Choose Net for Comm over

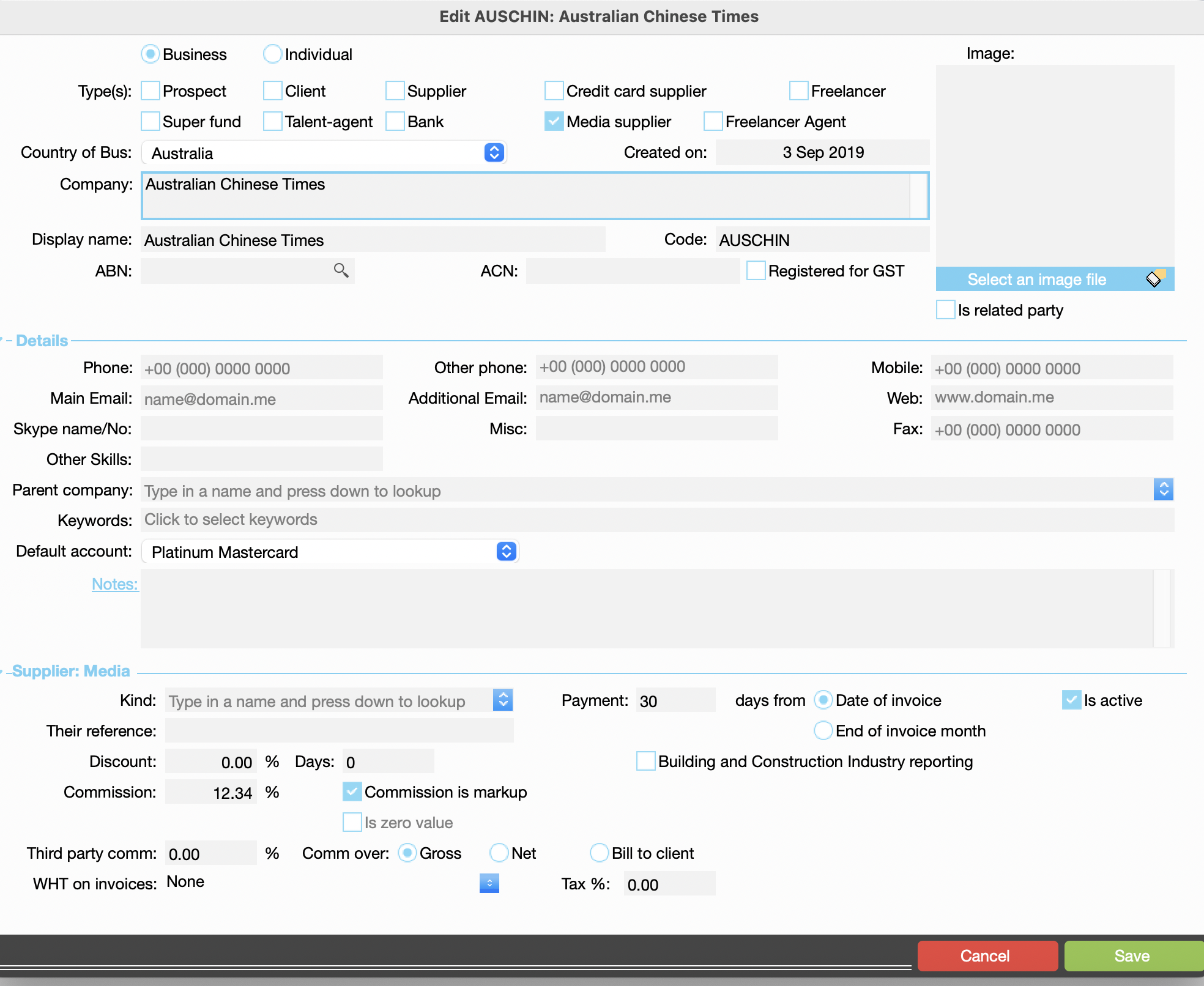[499, 853]
